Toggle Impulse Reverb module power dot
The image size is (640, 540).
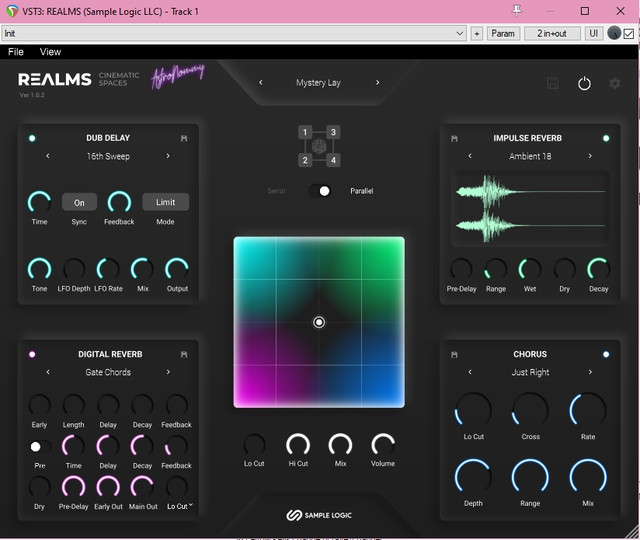(x=606, y=138)
